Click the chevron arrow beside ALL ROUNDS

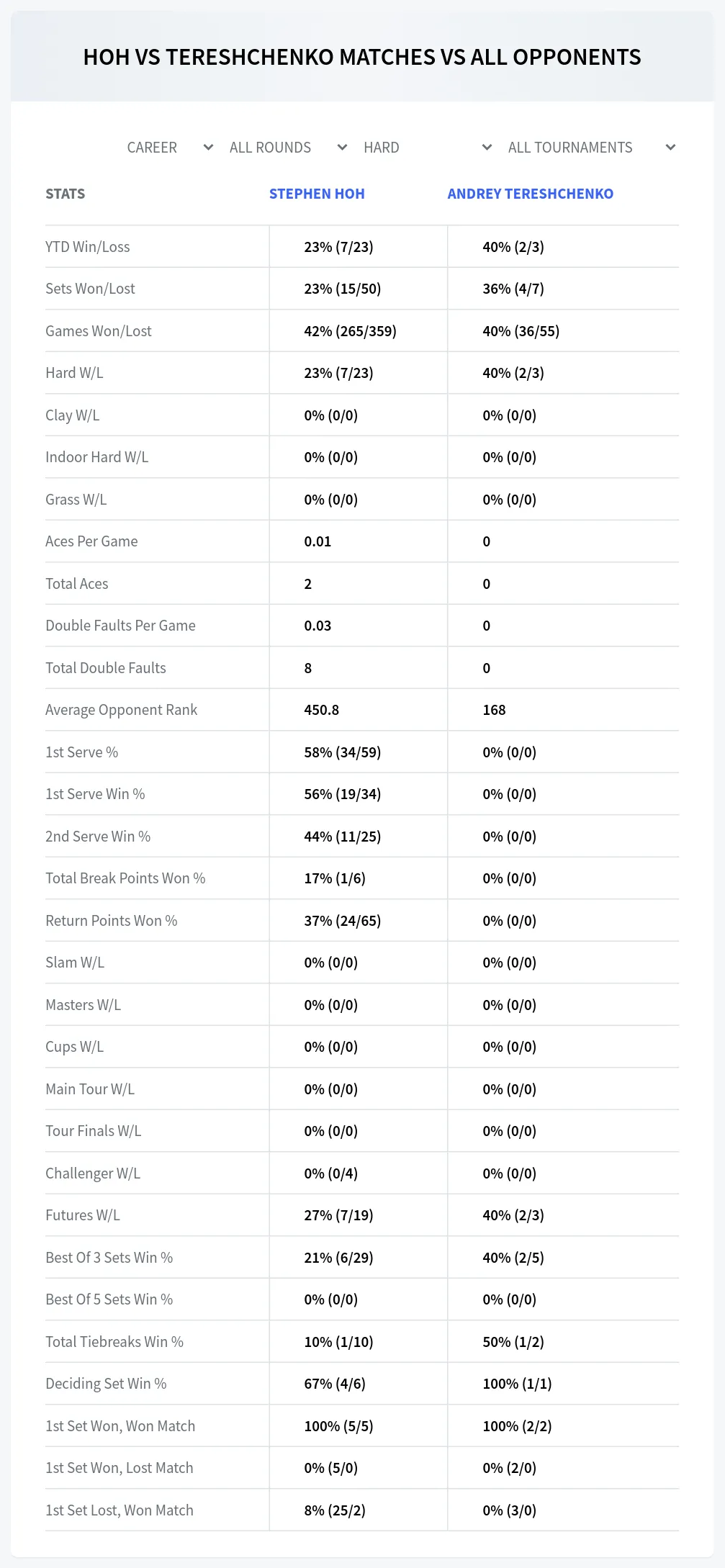[x=342, y=148]
